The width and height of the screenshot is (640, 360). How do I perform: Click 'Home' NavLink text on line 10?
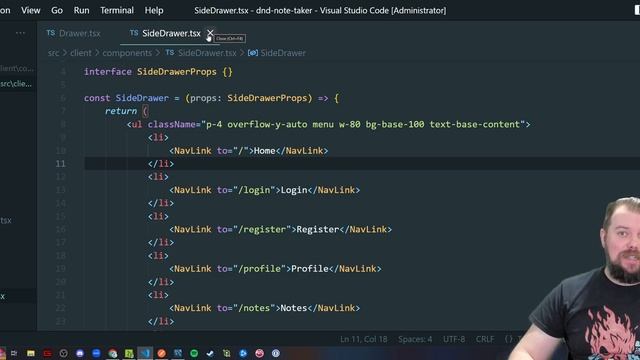pos(264,151)
